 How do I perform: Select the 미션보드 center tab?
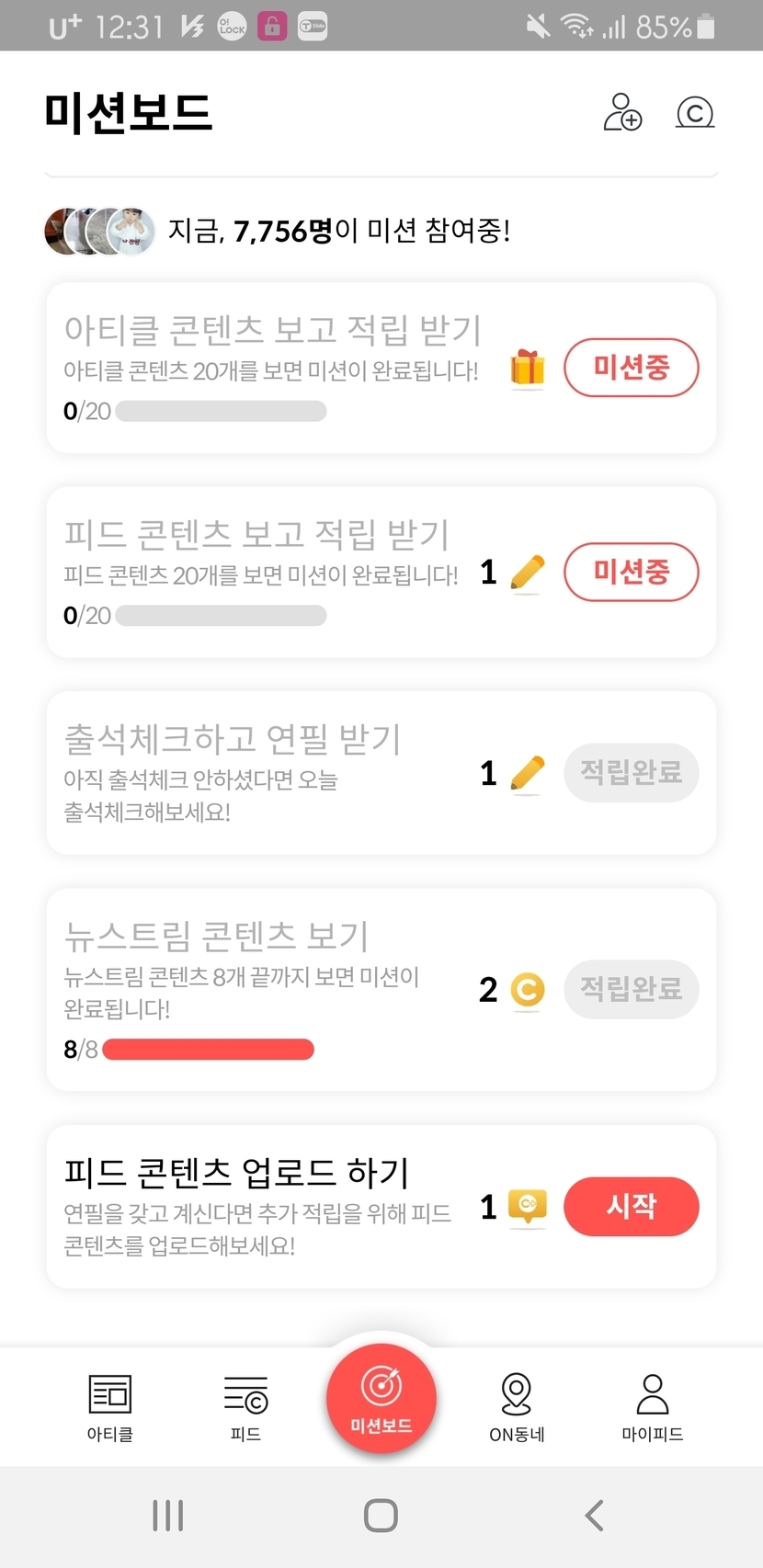pyautogui.click(x=381, y=1399)
